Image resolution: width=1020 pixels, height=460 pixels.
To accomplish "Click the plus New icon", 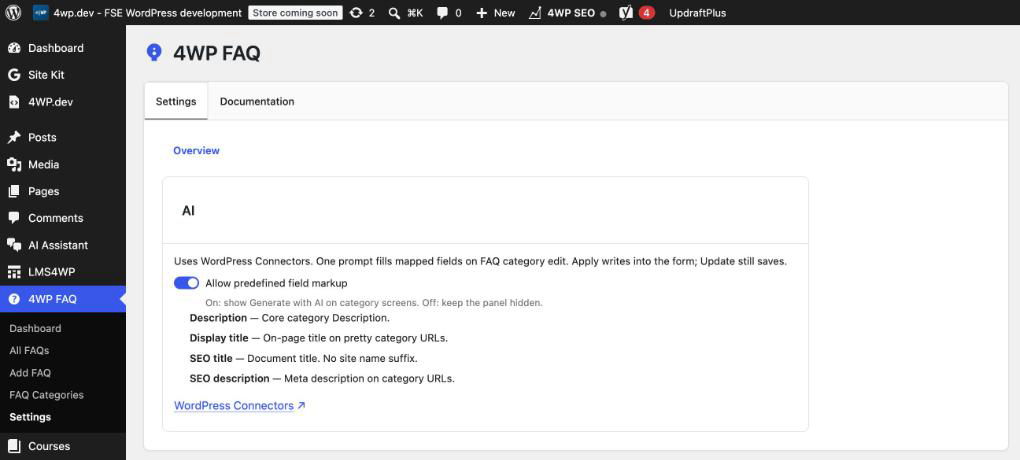I will coord(481,13).
